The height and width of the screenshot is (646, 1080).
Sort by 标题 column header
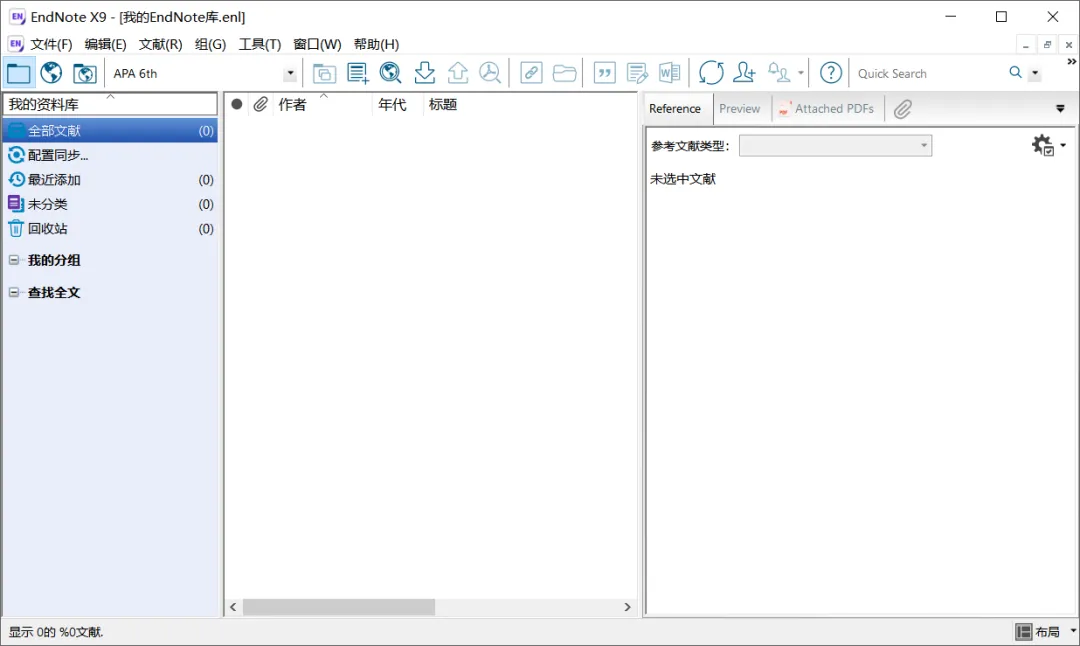pyautogui.click(x=443, y=105)
